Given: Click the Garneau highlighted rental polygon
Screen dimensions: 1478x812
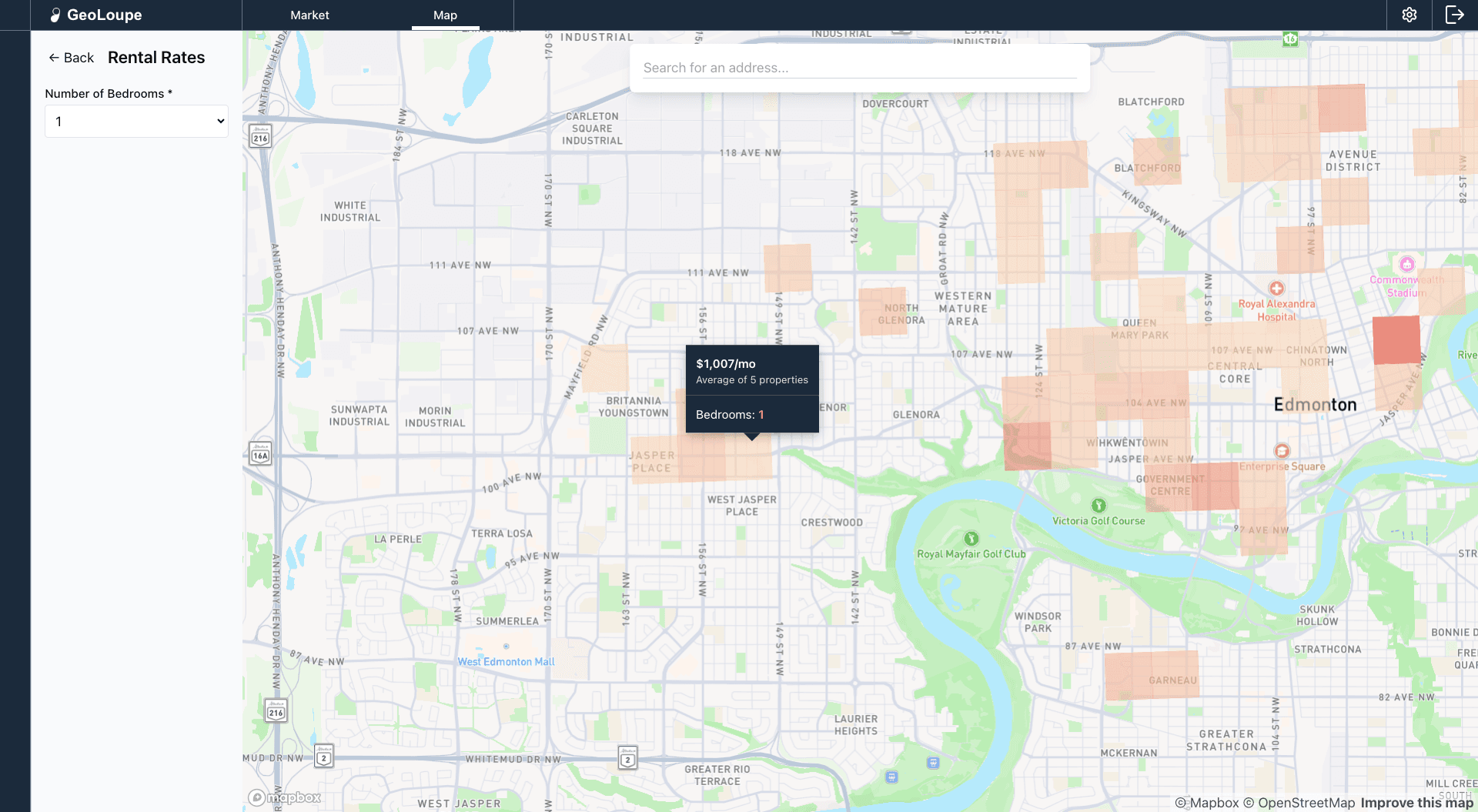Looking at the screenshot, I should click(1152, 676).
